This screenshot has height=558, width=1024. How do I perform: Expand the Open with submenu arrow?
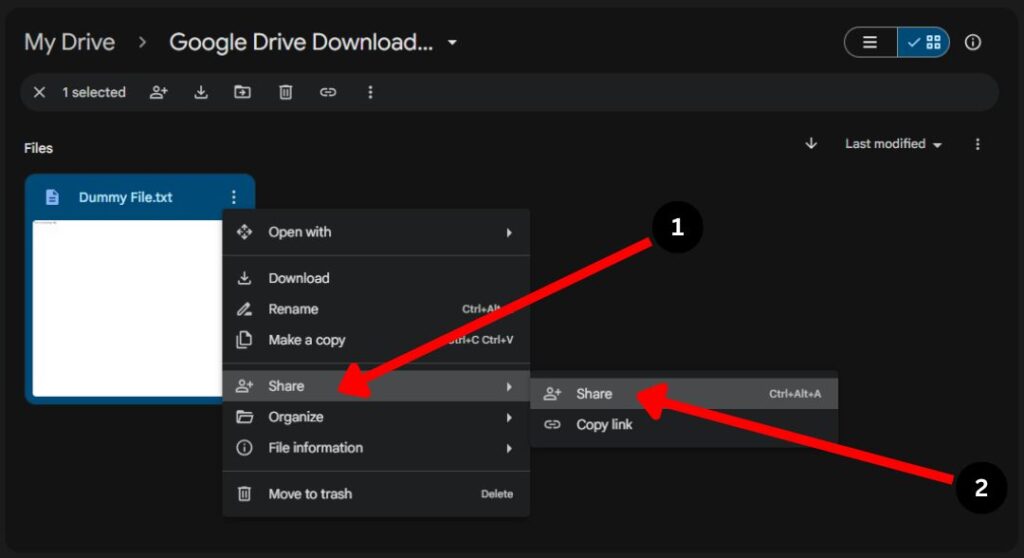(x=509, y=233)
